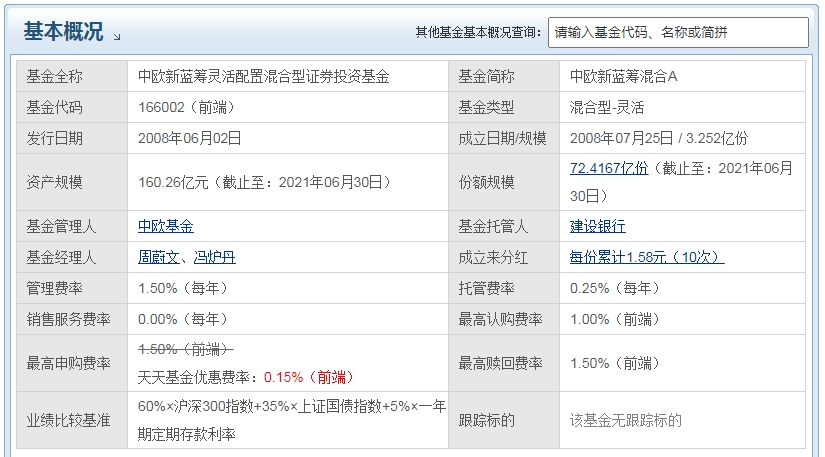Viewport: 825px width, 457px height.
Task: Click the 该基金无跟踪标的 tracking target text
Action: click(625, 420)
